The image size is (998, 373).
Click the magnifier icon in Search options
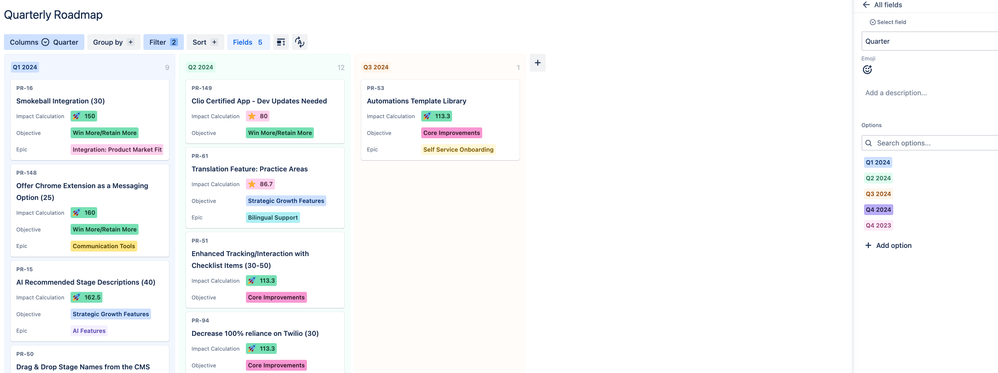point(869,143)
